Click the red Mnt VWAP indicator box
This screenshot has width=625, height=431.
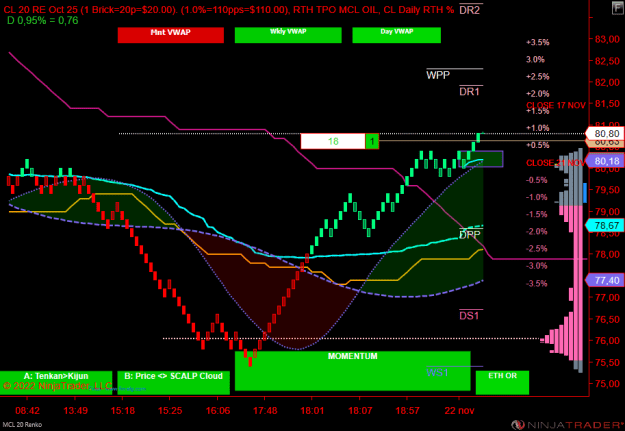[x=171, y=35]
